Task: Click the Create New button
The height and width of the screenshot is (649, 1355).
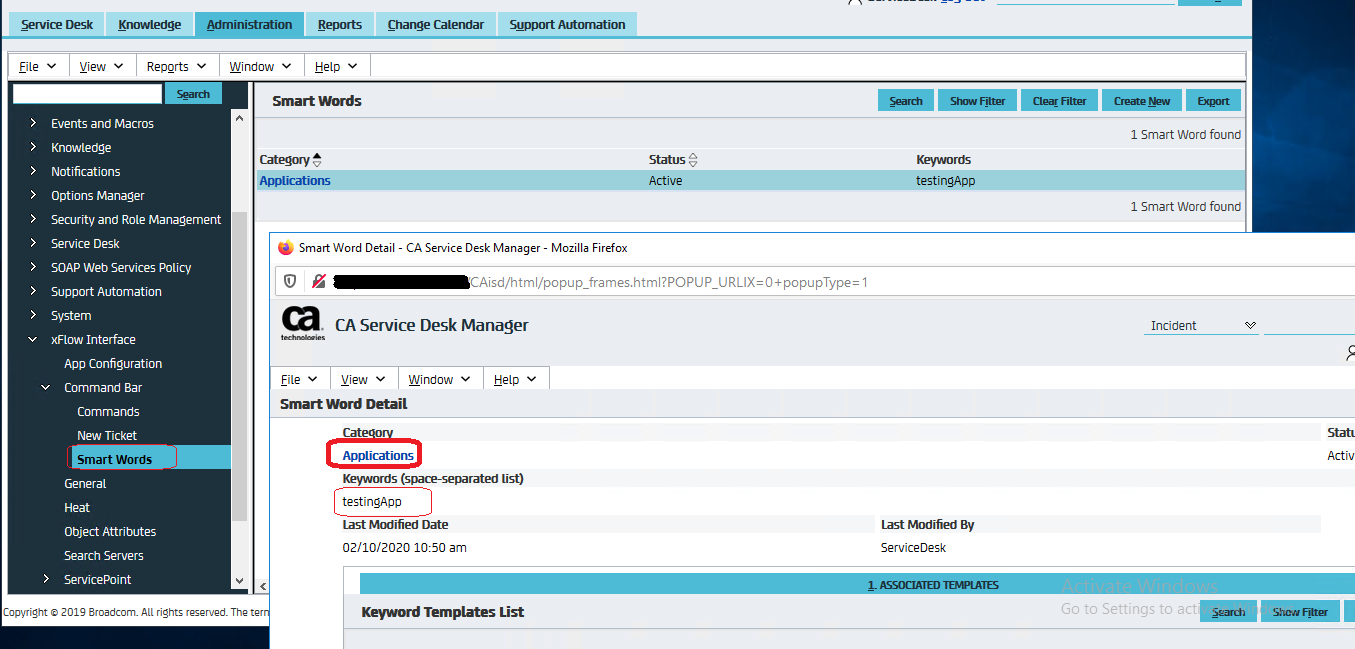Action: [x=1141, y=101]
